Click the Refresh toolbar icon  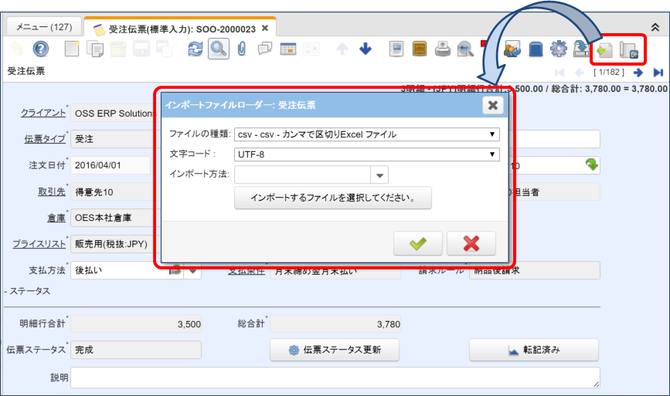point(195,49)
